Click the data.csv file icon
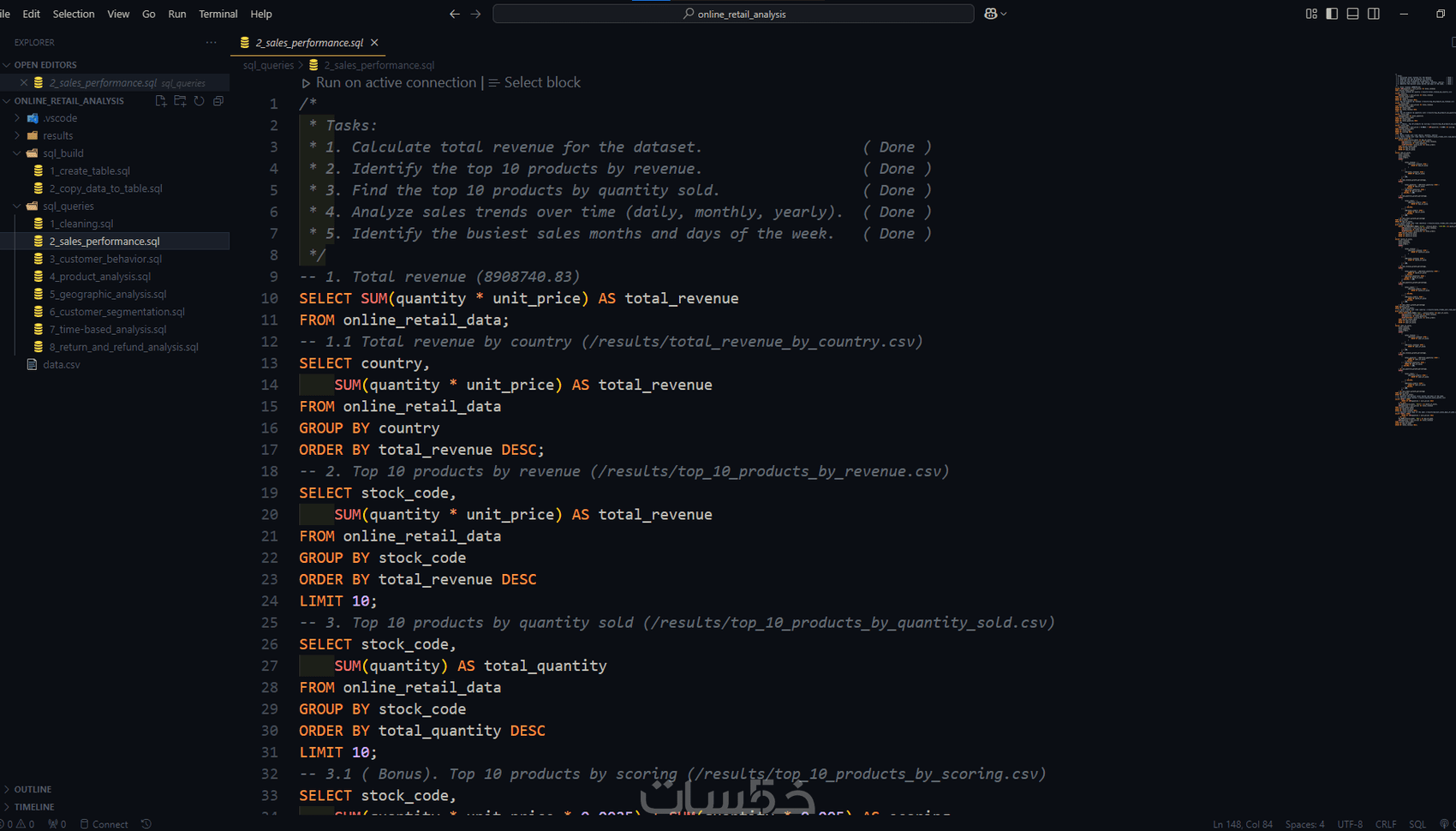This screenshot has width=1456, height=831. [33, 365]
